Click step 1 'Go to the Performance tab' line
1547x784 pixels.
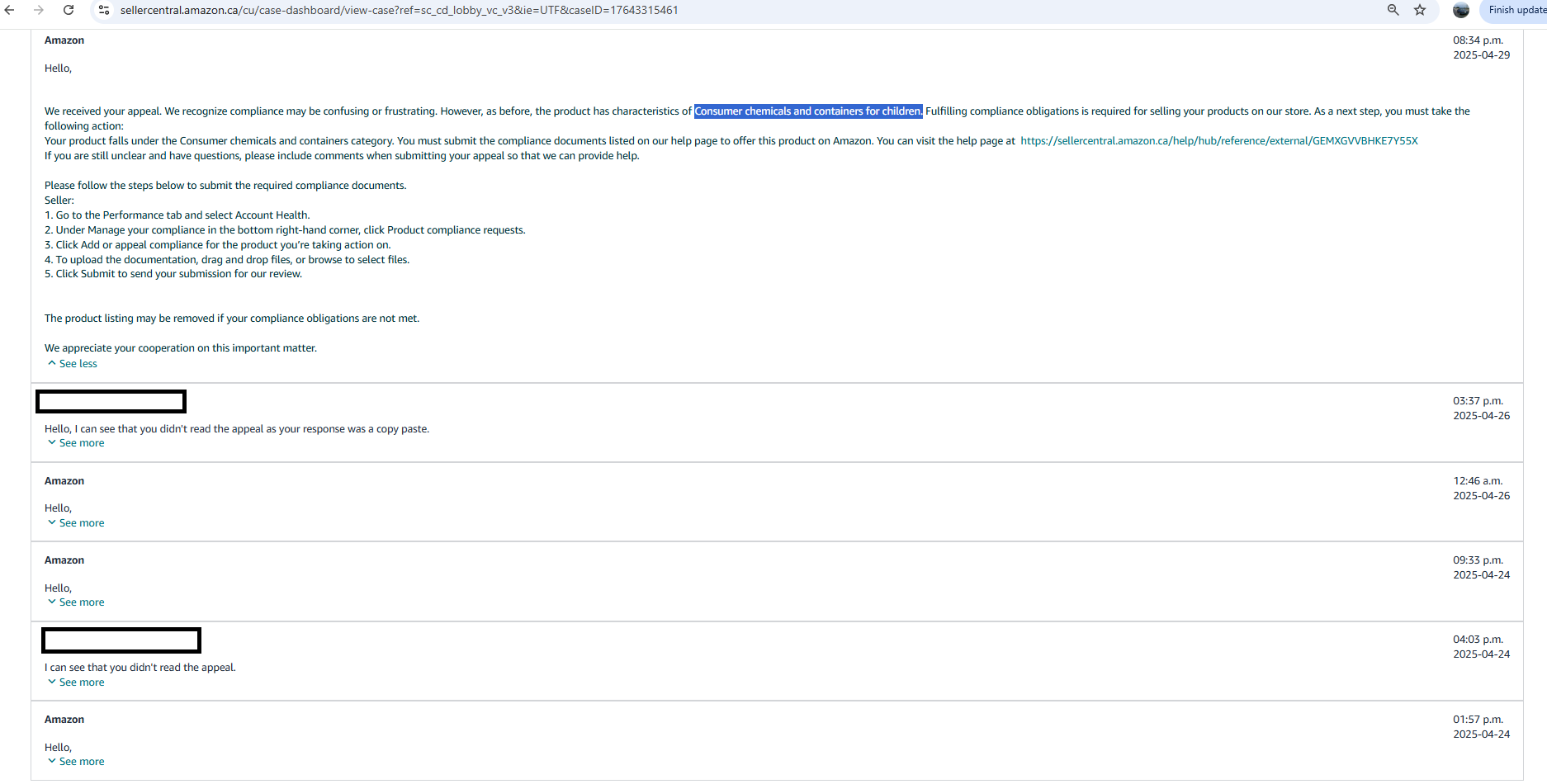177,215
